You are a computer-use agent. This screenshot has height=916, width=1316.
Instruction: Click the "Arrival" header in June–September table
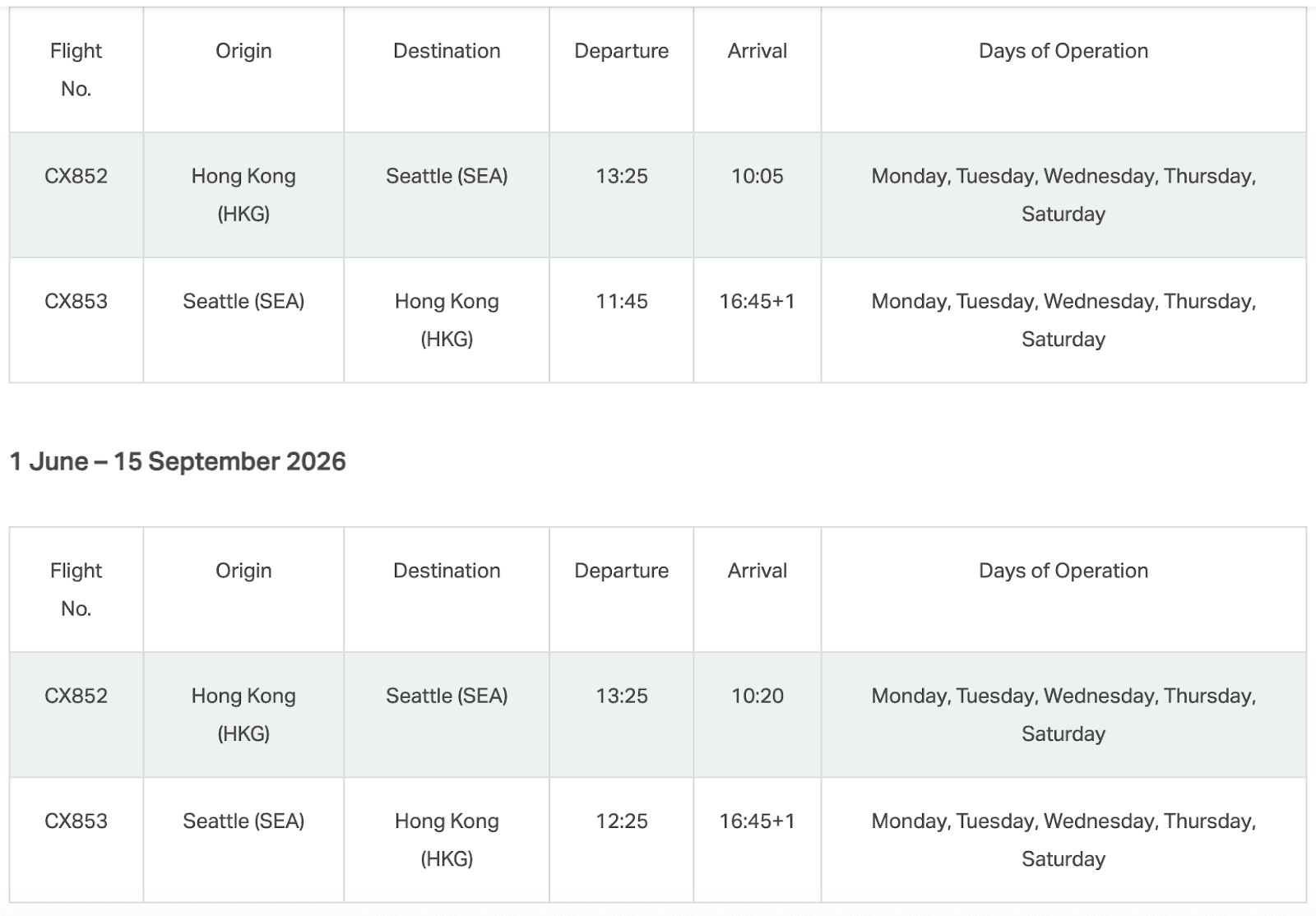[x=757, y=571]
